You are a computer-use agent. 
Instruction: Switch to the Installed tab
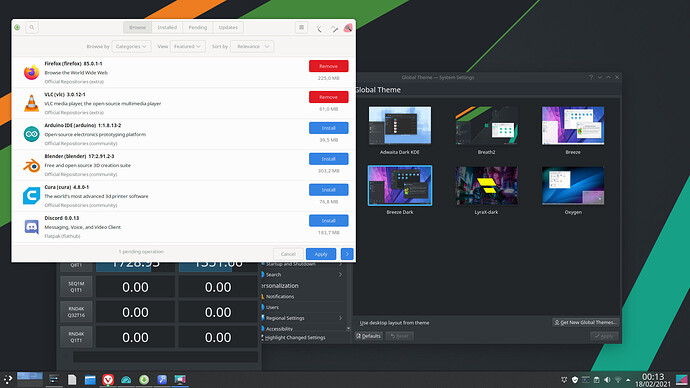167,27
